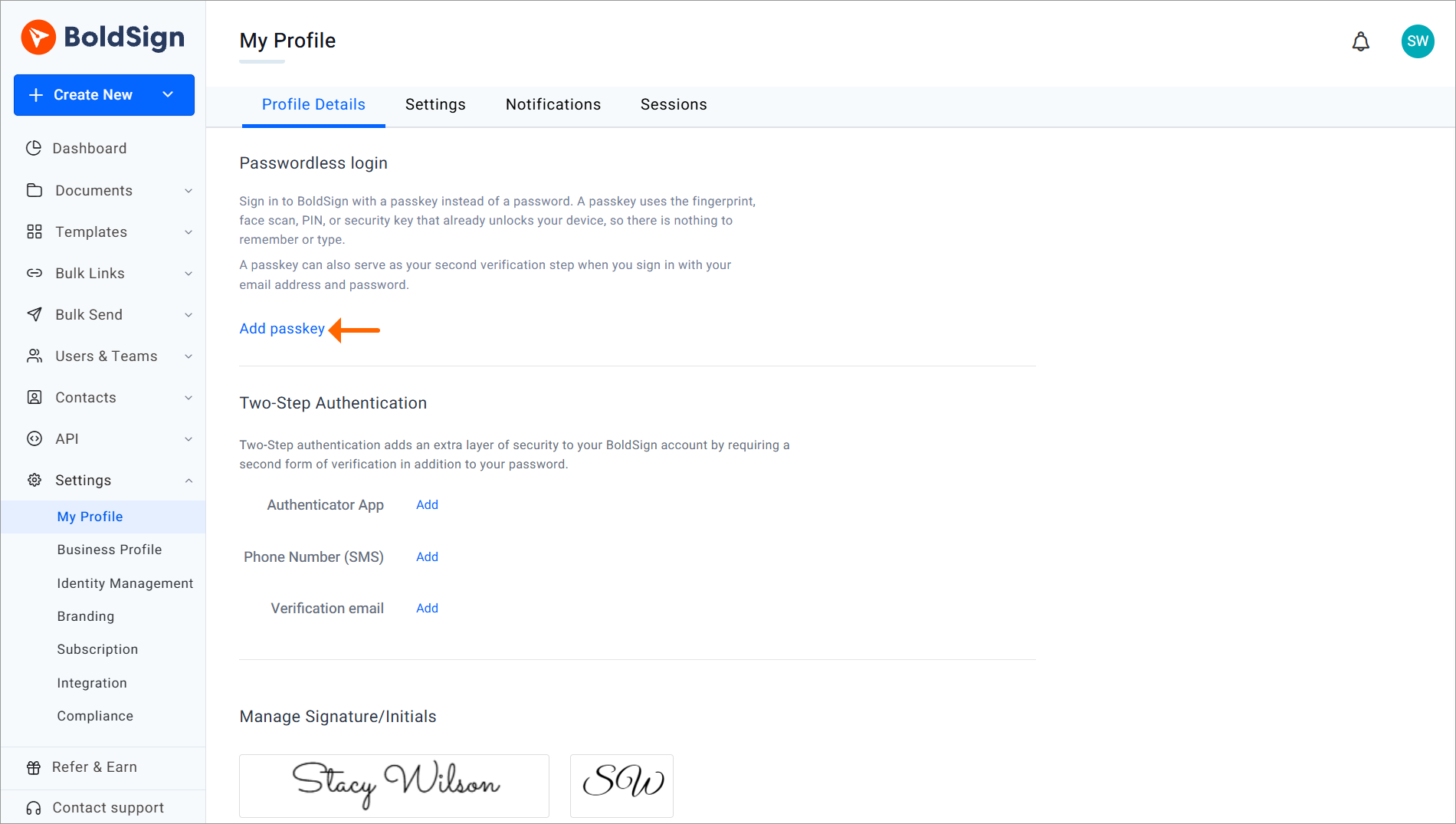
Task: Click the Documents folder icon
Action: coord(34,190)
